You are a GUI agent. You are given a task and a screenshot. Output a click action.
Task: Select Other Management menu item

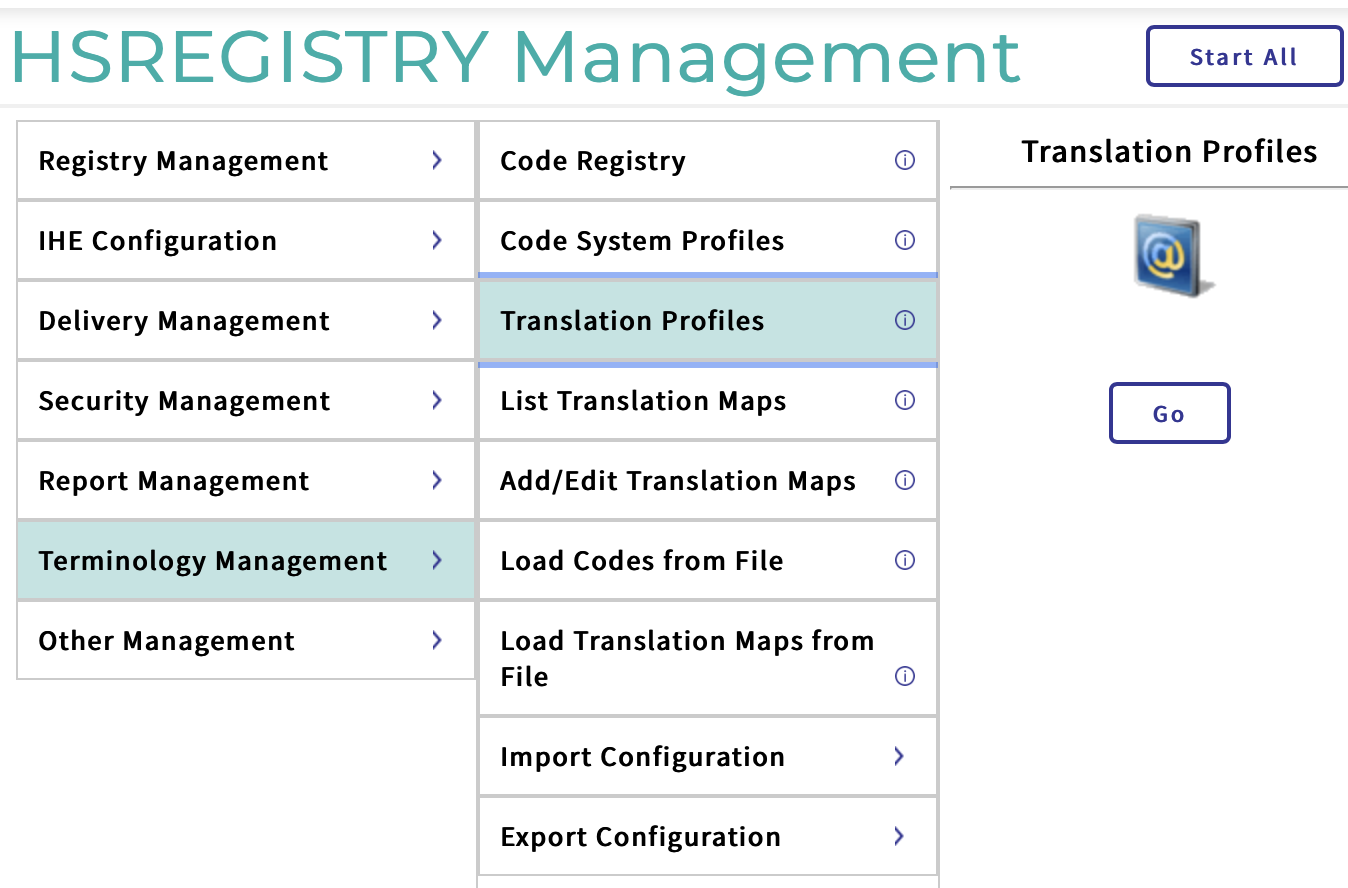pos(167,641)
